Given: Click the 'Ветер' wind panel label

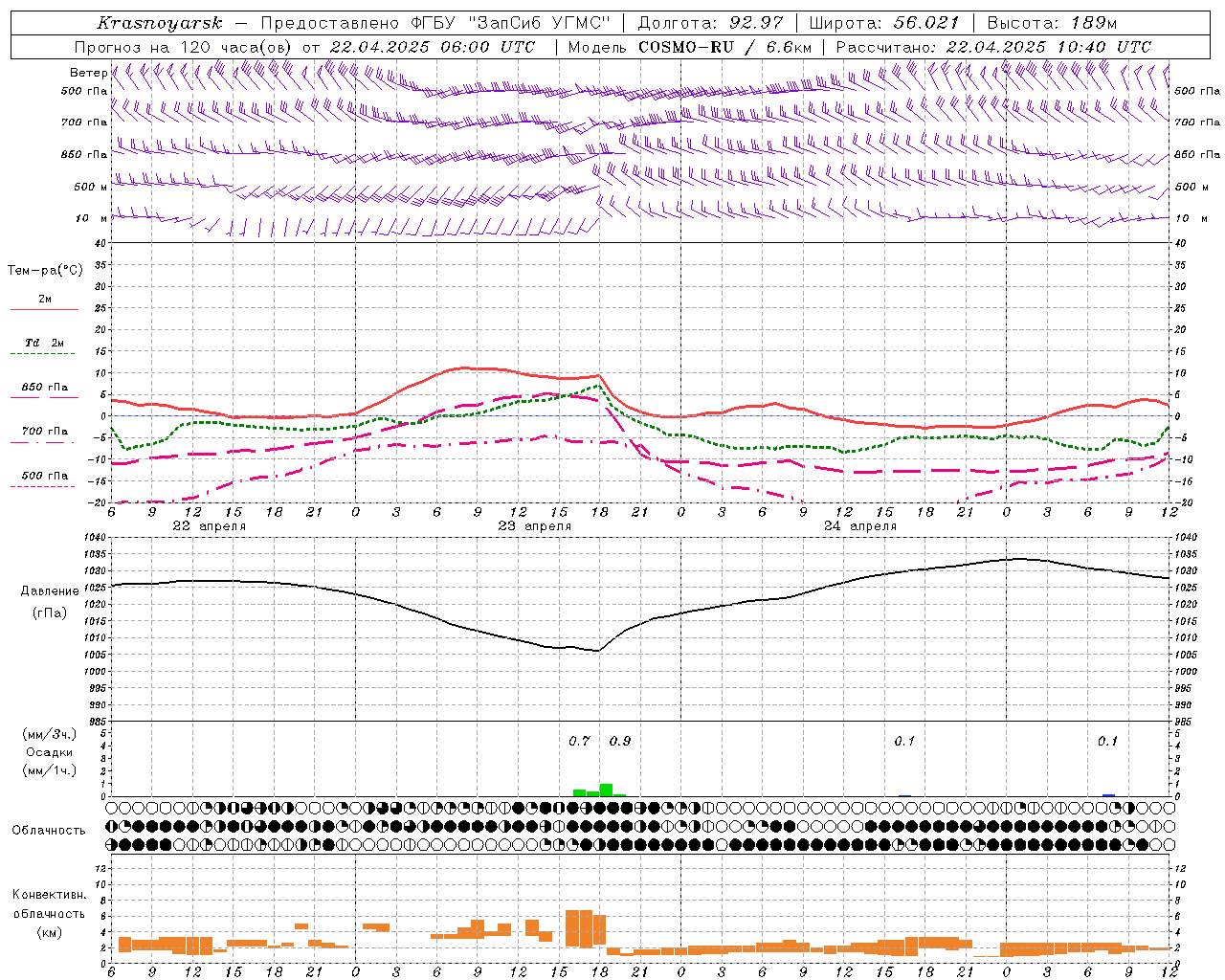Looking at the screenshot, I should 88,73.
